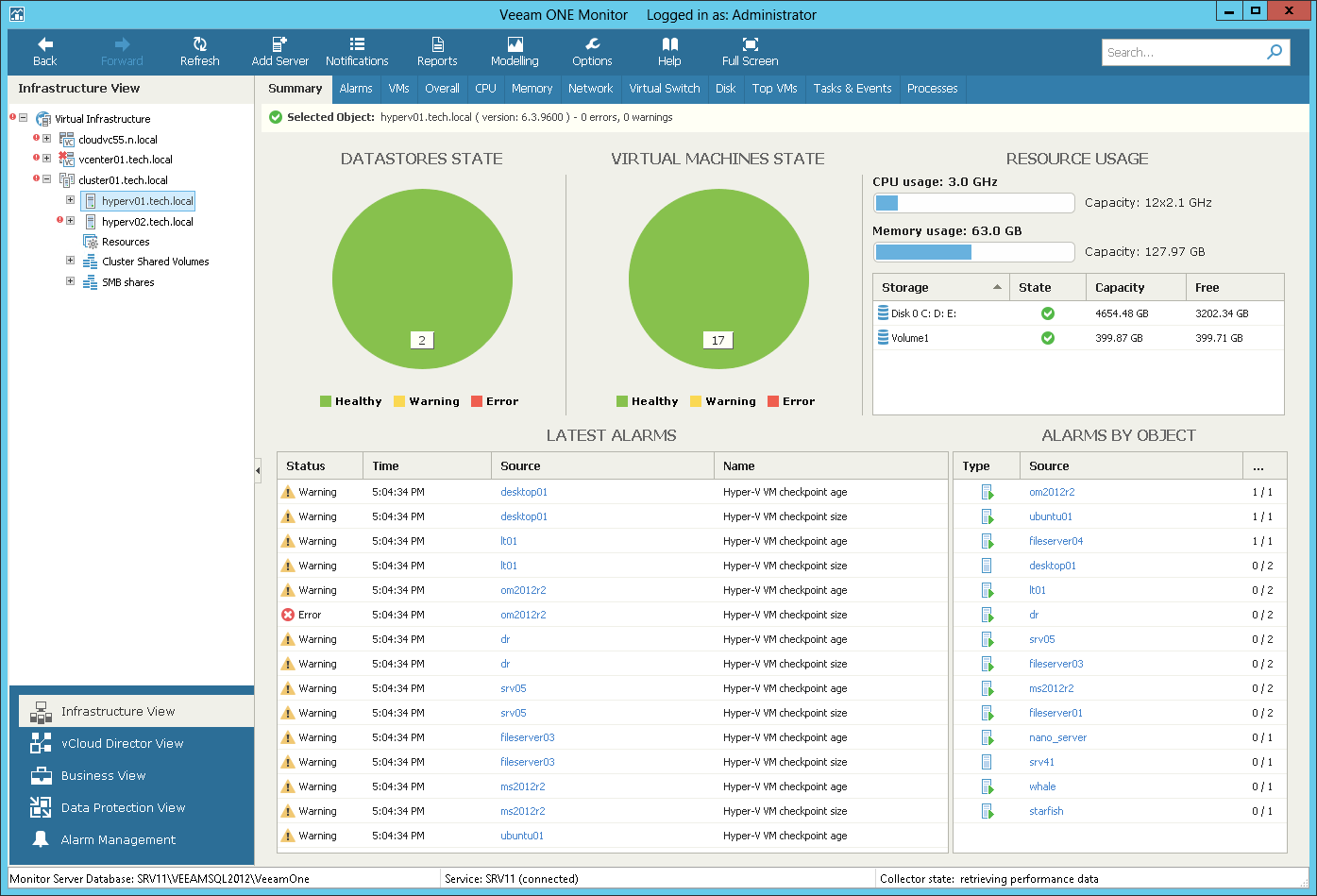This screenshot has width=1317, height=896.
Task: Expand the hyperv01.tech.local host
Action: (x=71, y=200)
